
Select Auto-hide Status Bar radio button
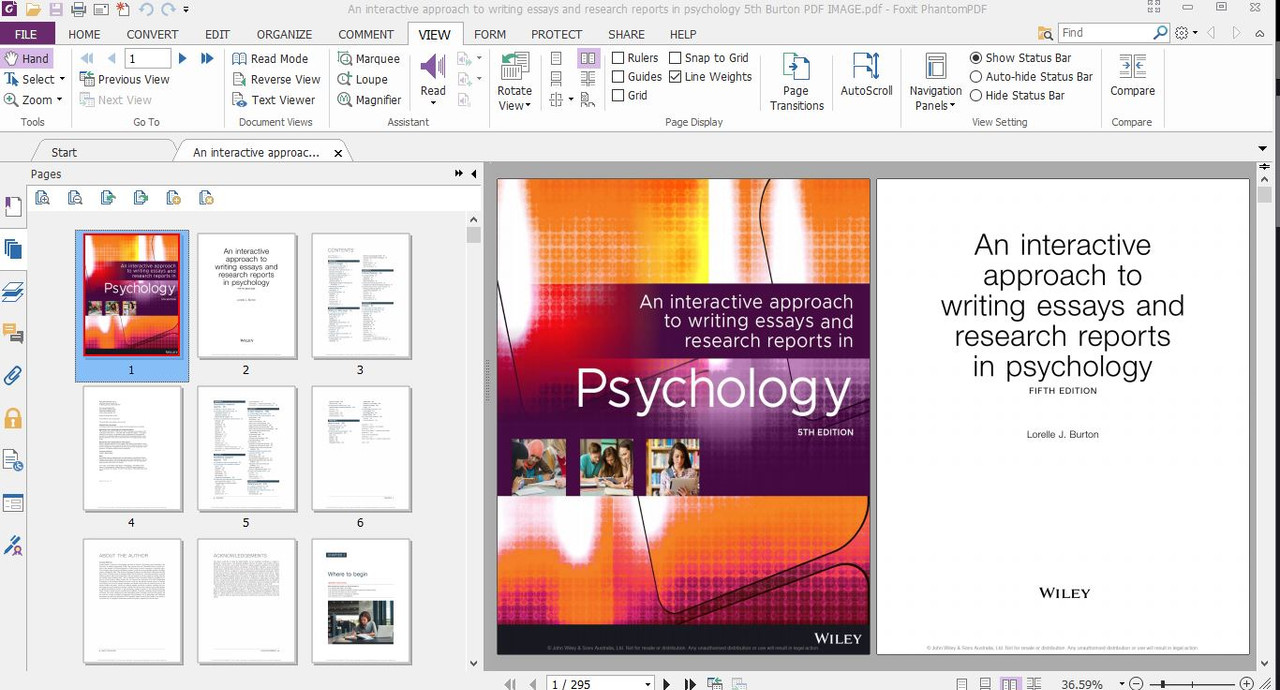(976, 77)
